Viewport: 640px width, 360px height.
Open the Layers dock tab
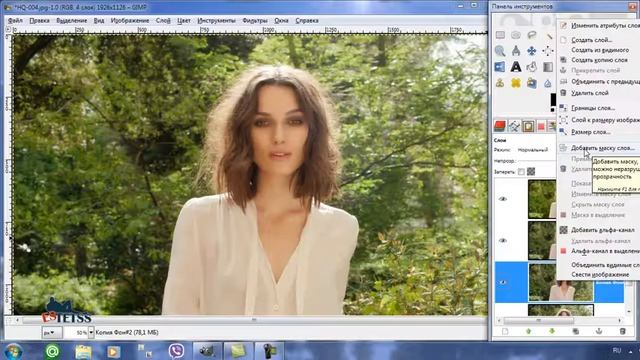point(500,126)
